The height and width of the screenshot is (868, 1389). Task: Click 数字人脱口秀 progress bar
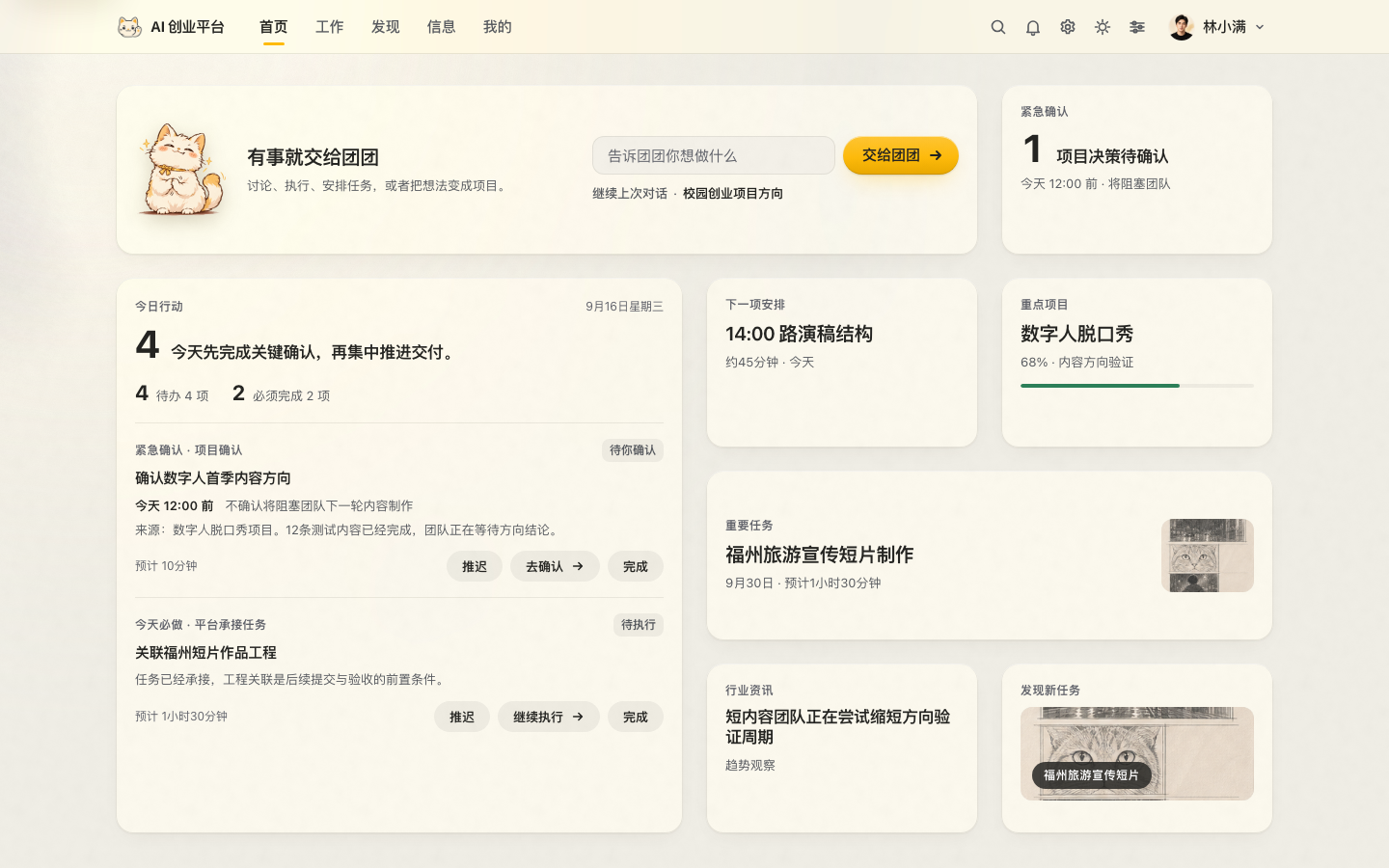1137,386
